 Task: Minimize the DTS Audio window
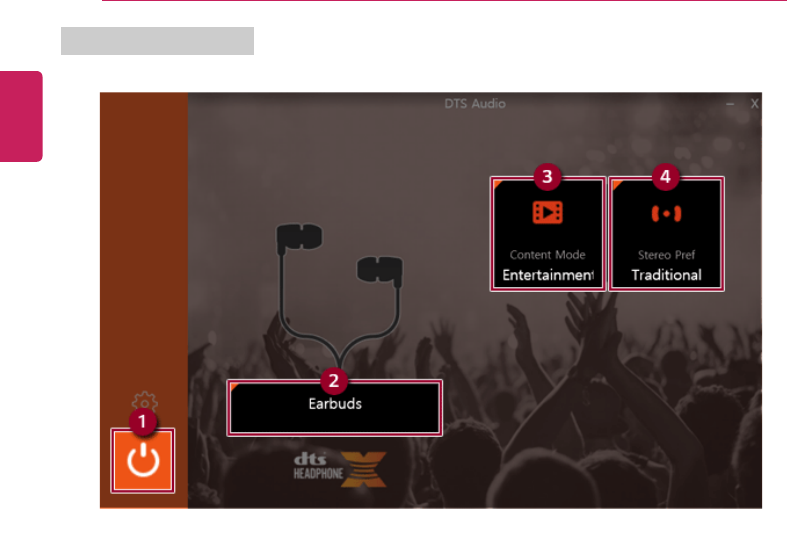click(x=730, y=104)
